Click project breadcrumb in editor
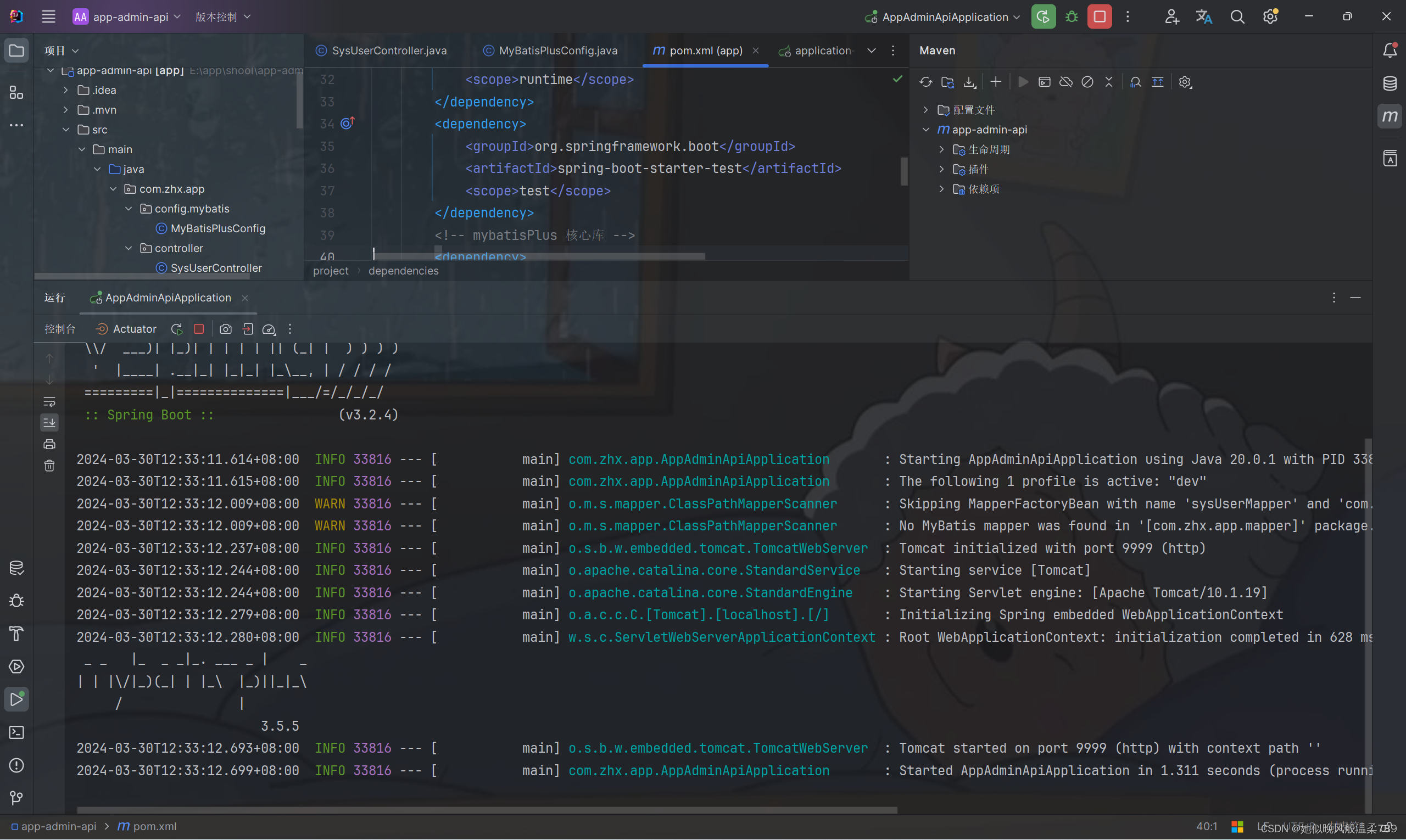This screenshot has height=840, width=1406. pyautogui.click(x=331, y=271)
